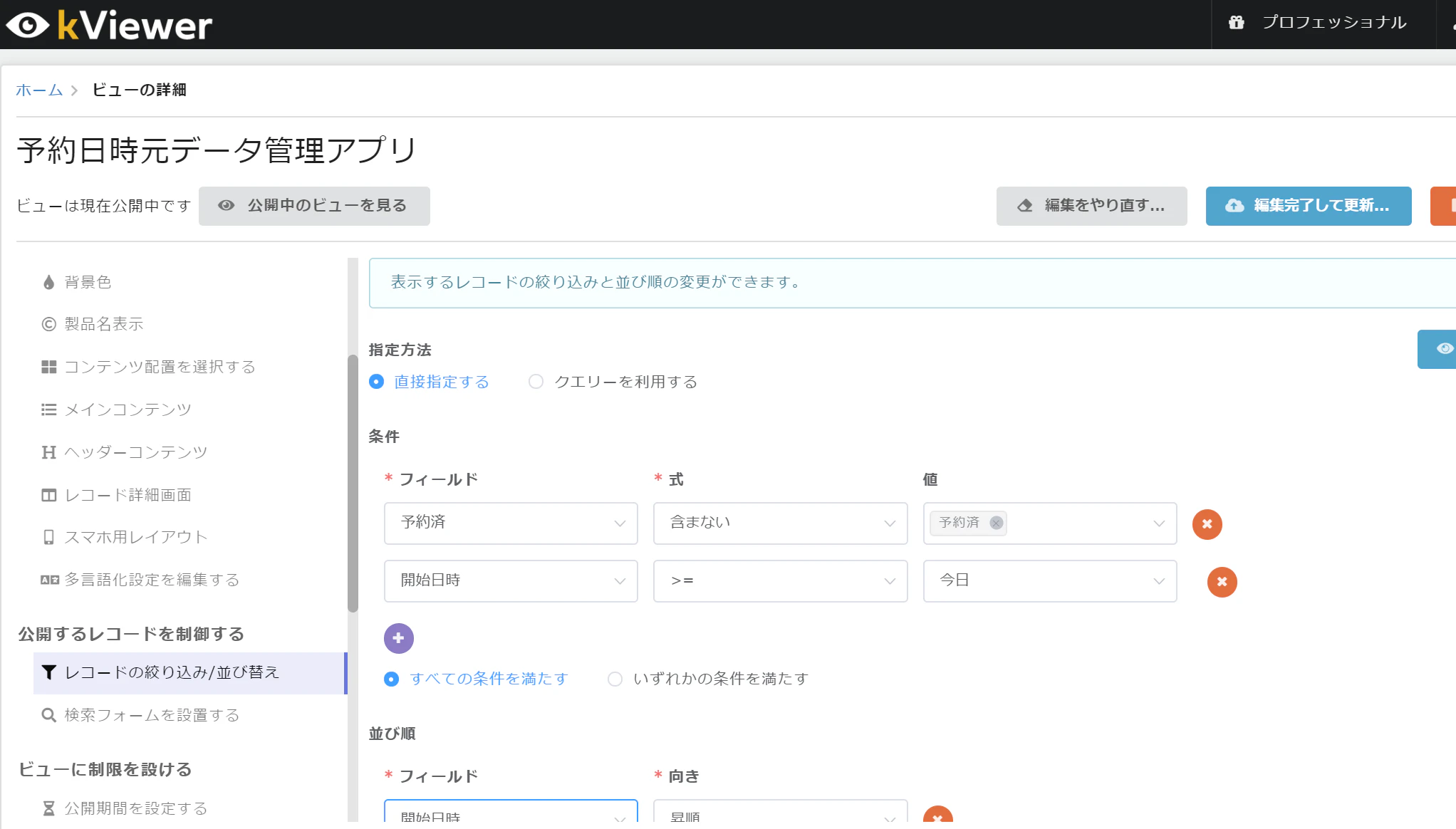Choose いずれかの条件を満たす radio button

615,679
